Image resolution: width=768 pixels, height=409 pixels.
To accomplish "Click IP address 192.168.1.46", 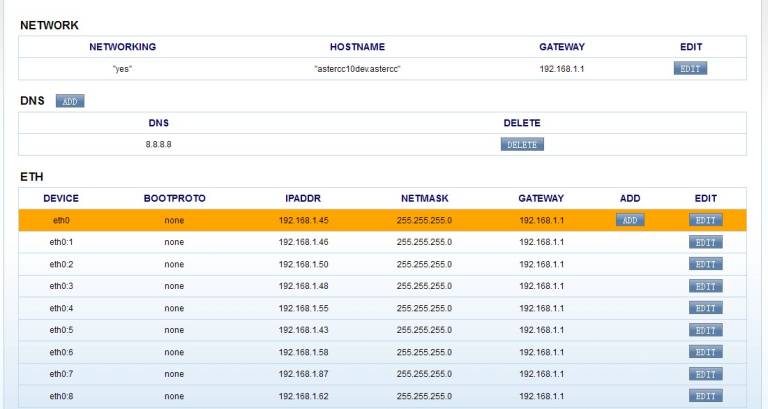I will coord(305,242).
